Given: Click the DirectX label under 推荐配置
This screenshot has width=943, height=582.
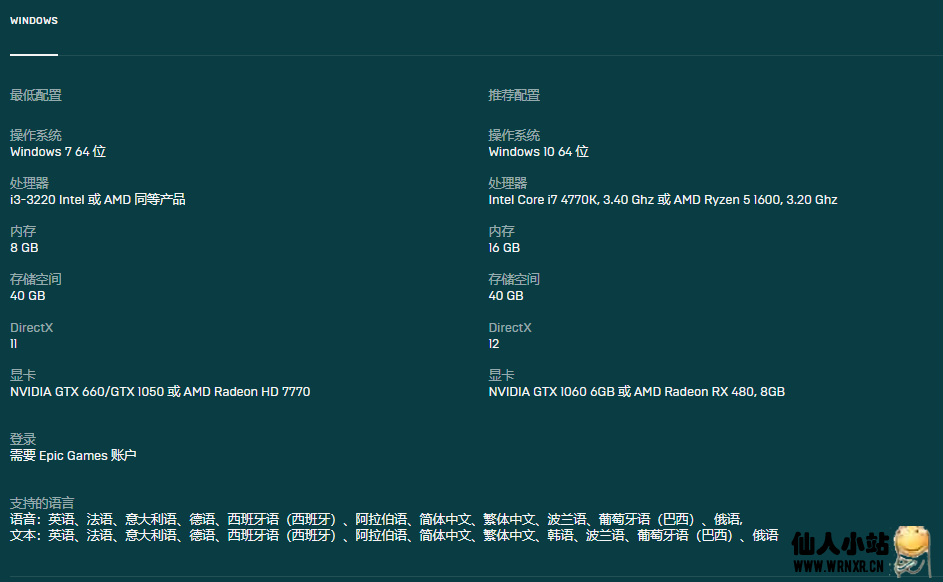Looking at the screenshot, I should [510, 328].
